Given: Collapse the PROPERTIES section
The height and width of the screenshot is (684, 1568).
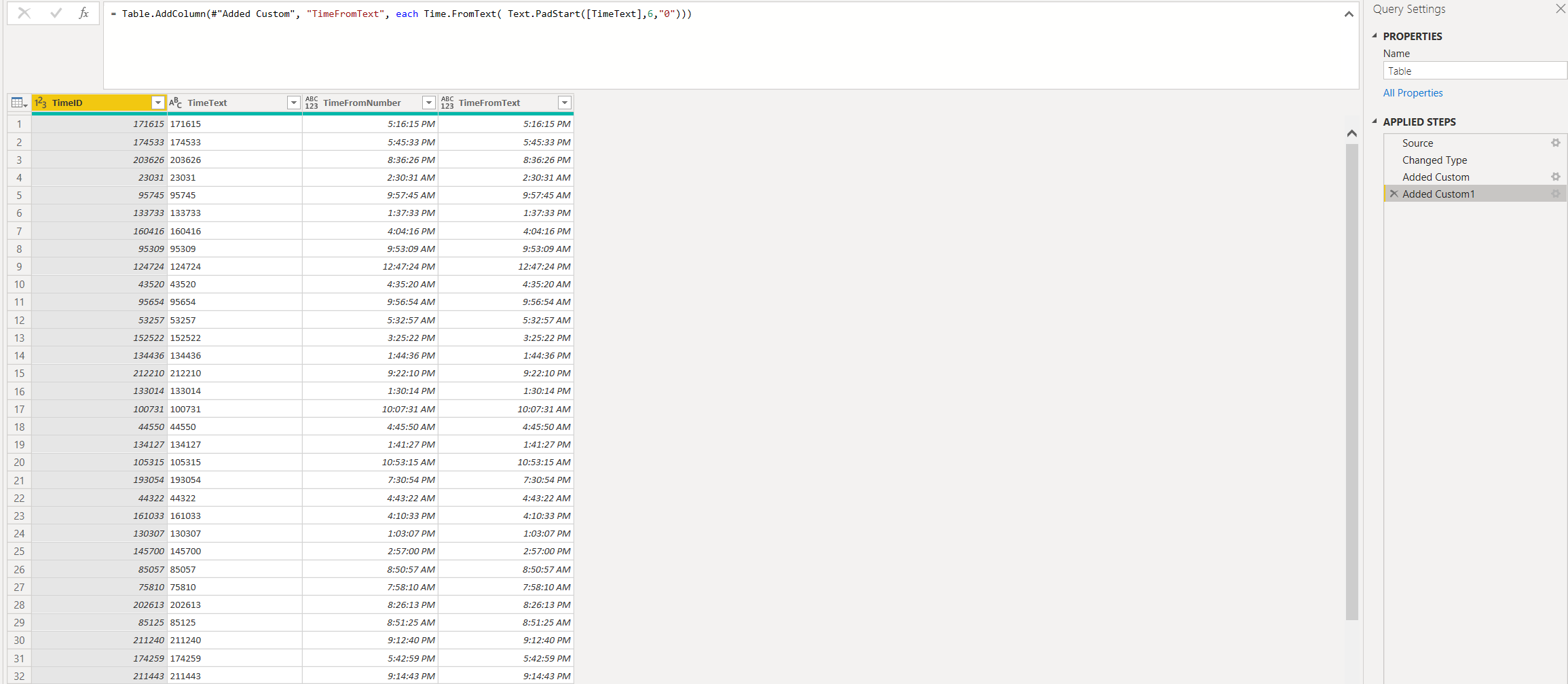Looking at the screenshot, I should (1375, 36).
